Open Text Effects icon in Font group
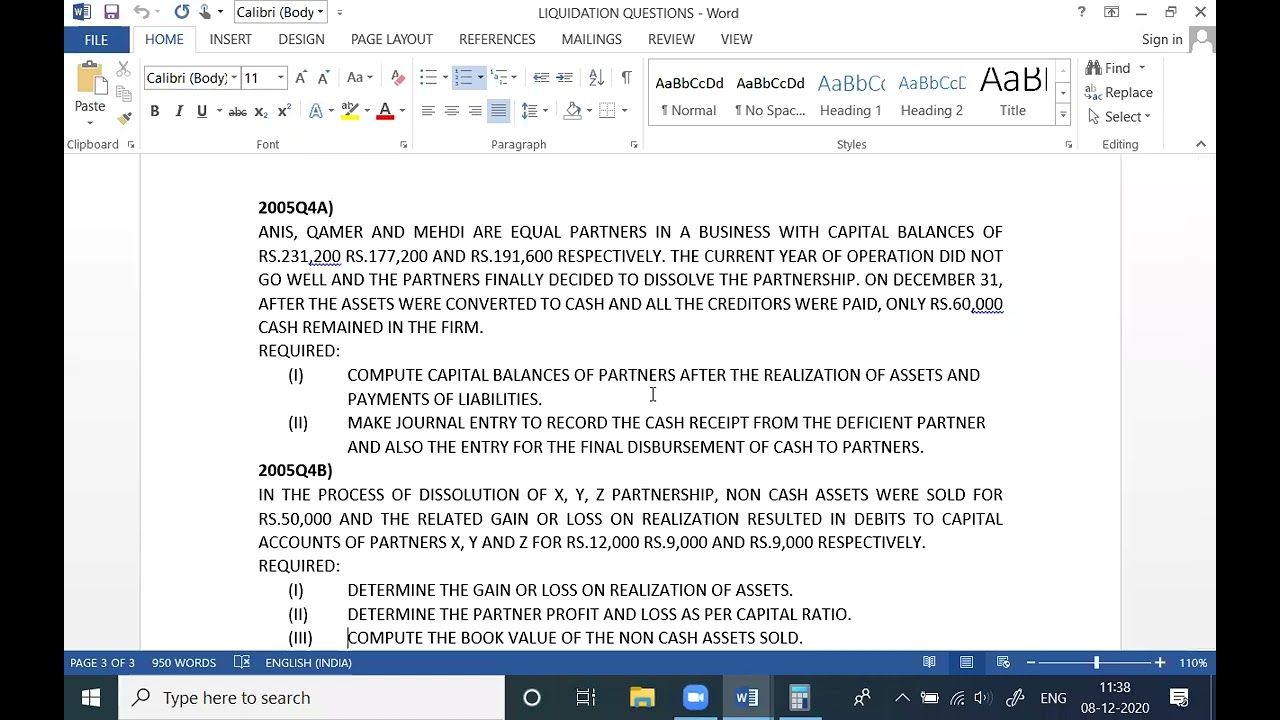The height and width of the screenshot is (720, 1280). pos(316,111)
